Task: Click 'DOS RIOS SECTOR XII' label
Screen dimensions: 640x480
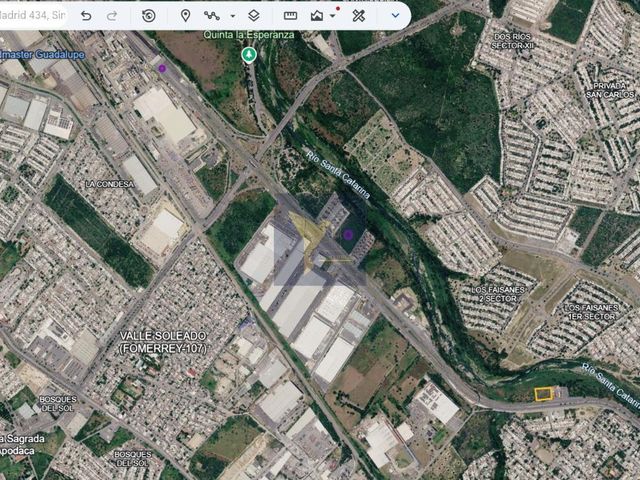Action: coord(513,41)
